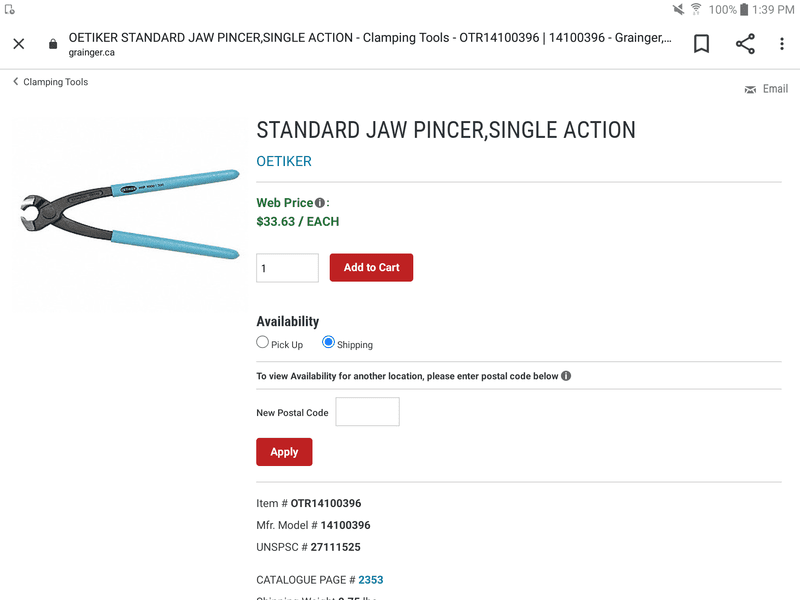This screenshot has width=800, height=600.
Task: Tap the muted sound status icon
Action: (x=678, y=10)
